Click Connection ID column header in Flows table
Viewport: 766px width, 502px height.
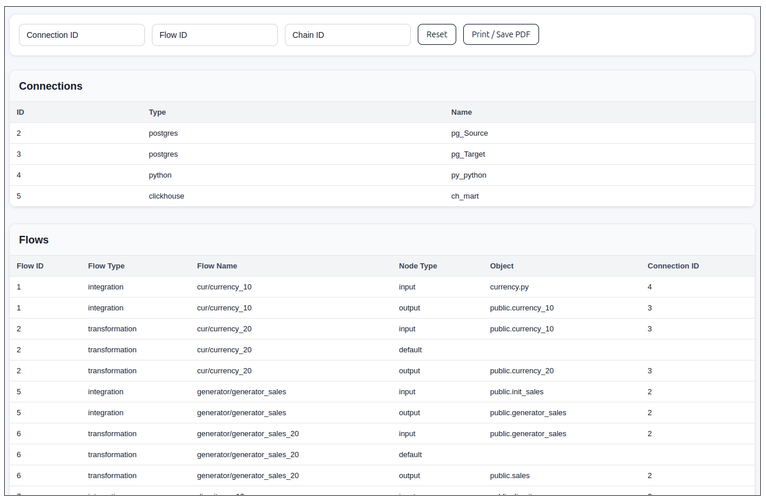click(673, 266)
